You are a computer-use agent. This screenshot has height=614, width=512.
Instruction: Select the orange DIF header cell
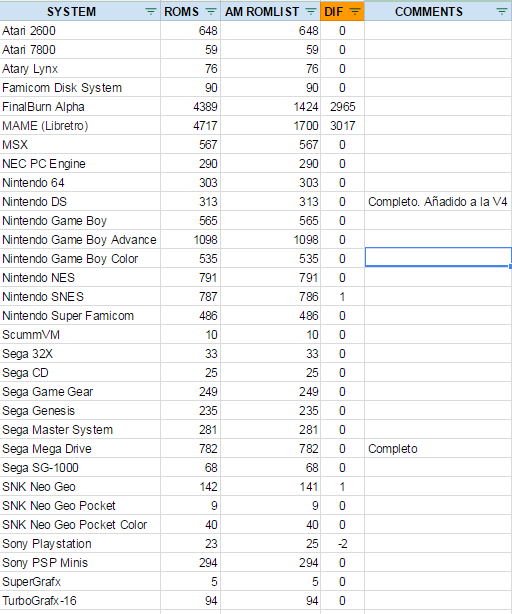pos(343,11)
